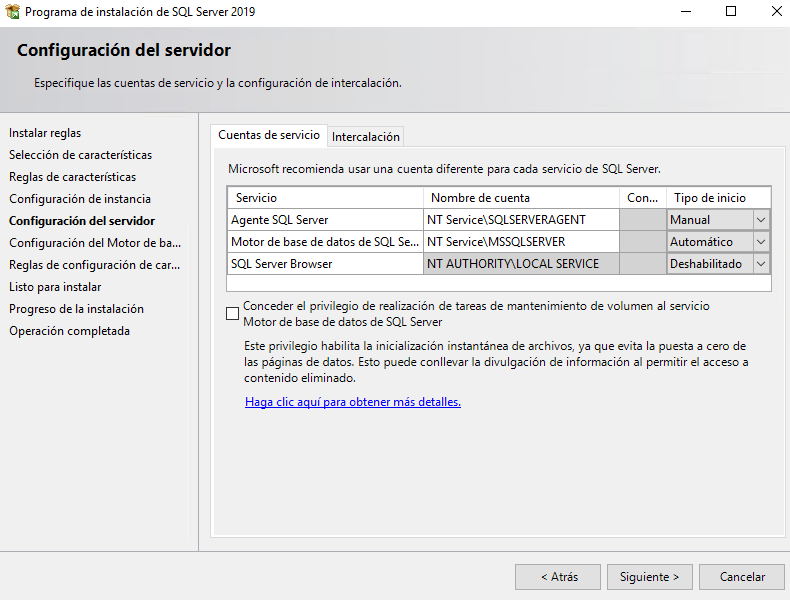The height and width of the screenshot is (600, 790).
Task: Maximize the installer window
Action: (731, 12)
